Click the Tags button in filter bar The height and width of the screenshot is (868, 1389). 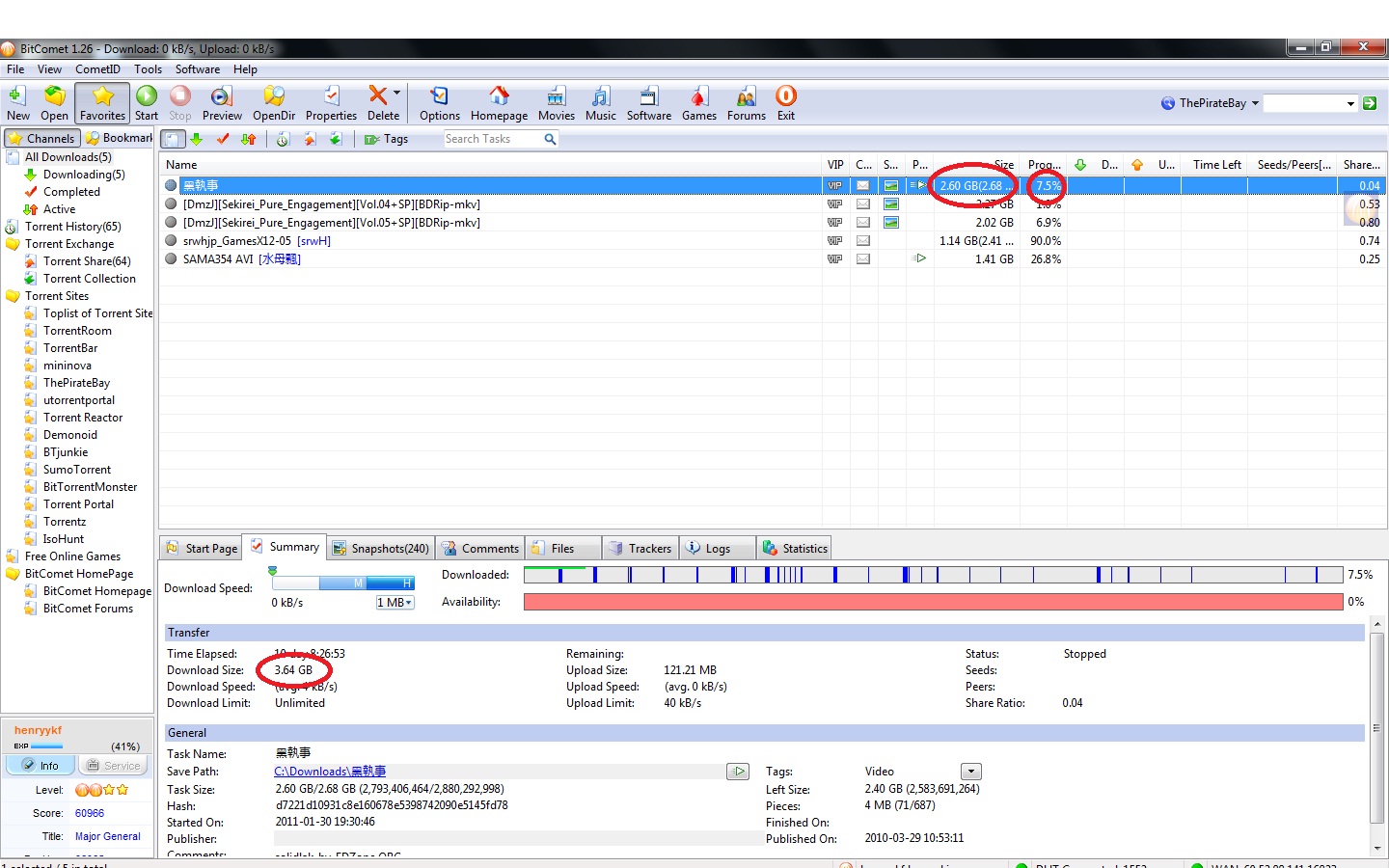(x=386, y=139)
